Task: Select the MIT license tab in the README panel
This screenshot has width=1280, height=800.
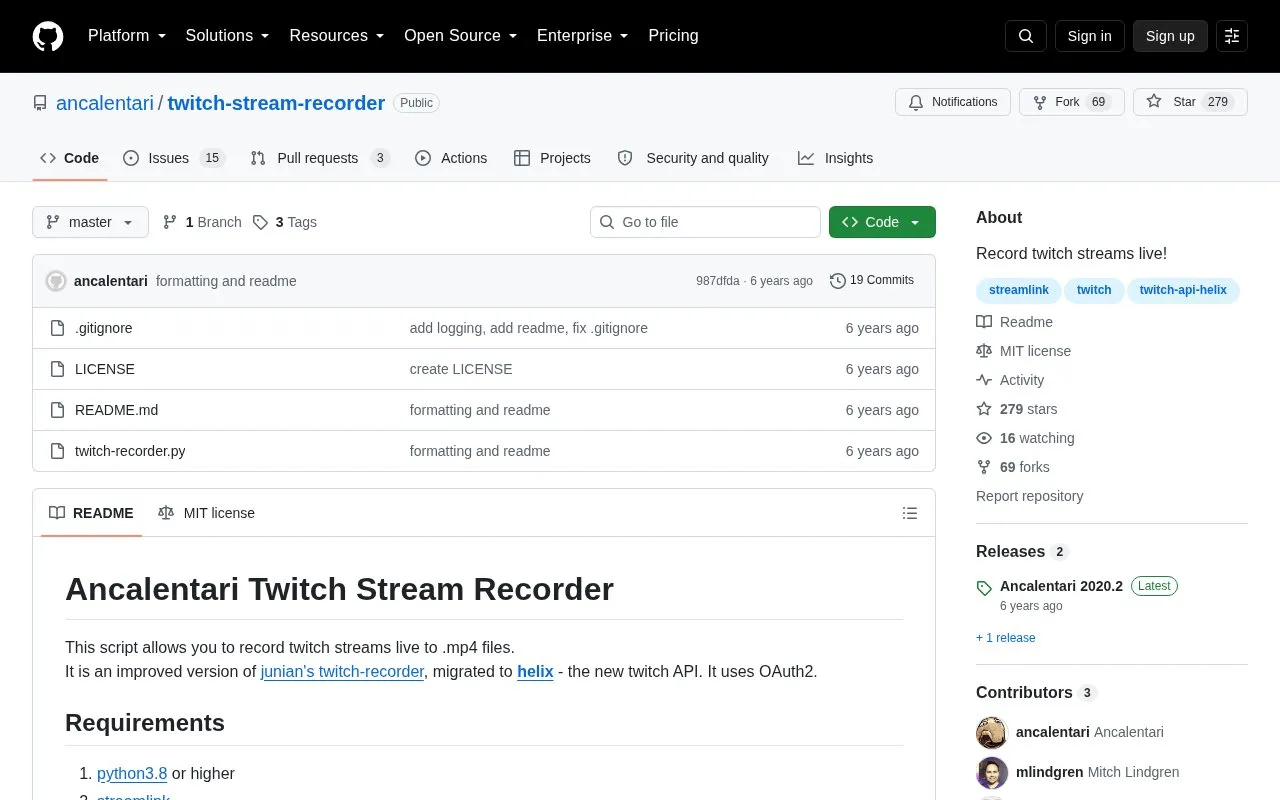Action: pos(207,513)
